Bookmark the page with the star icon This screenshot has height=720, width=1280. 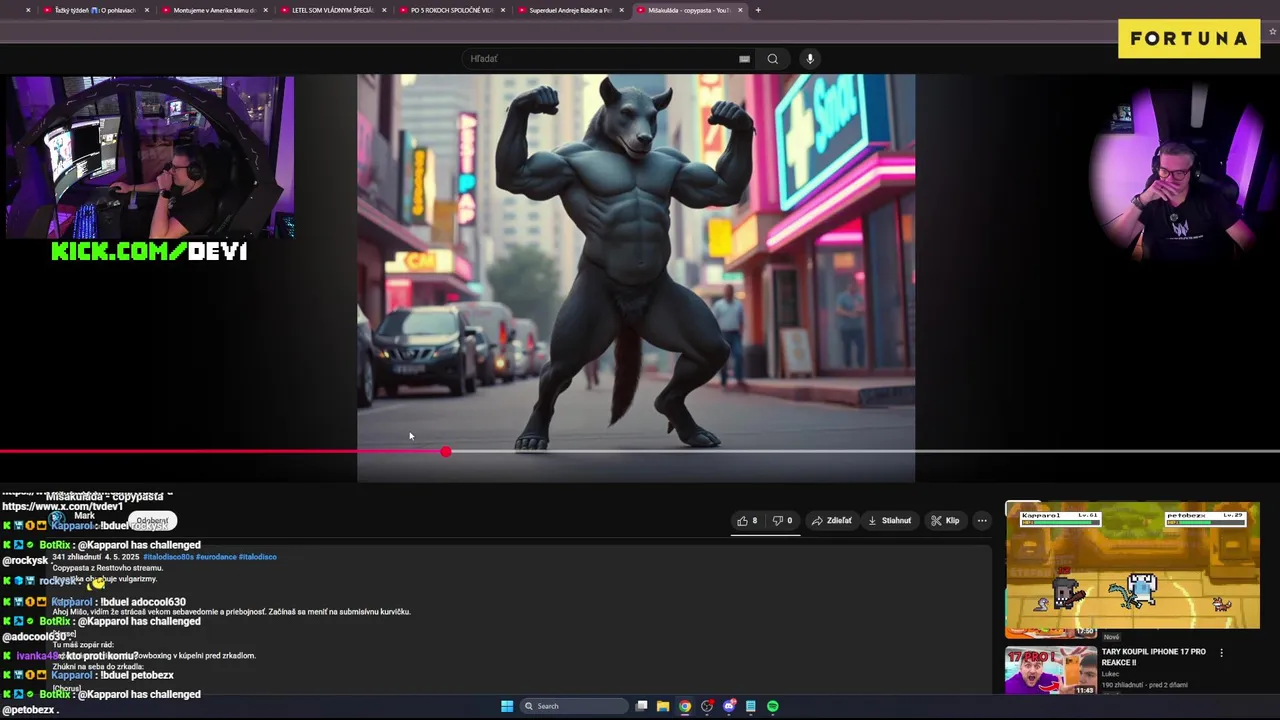pos(1272,32)
